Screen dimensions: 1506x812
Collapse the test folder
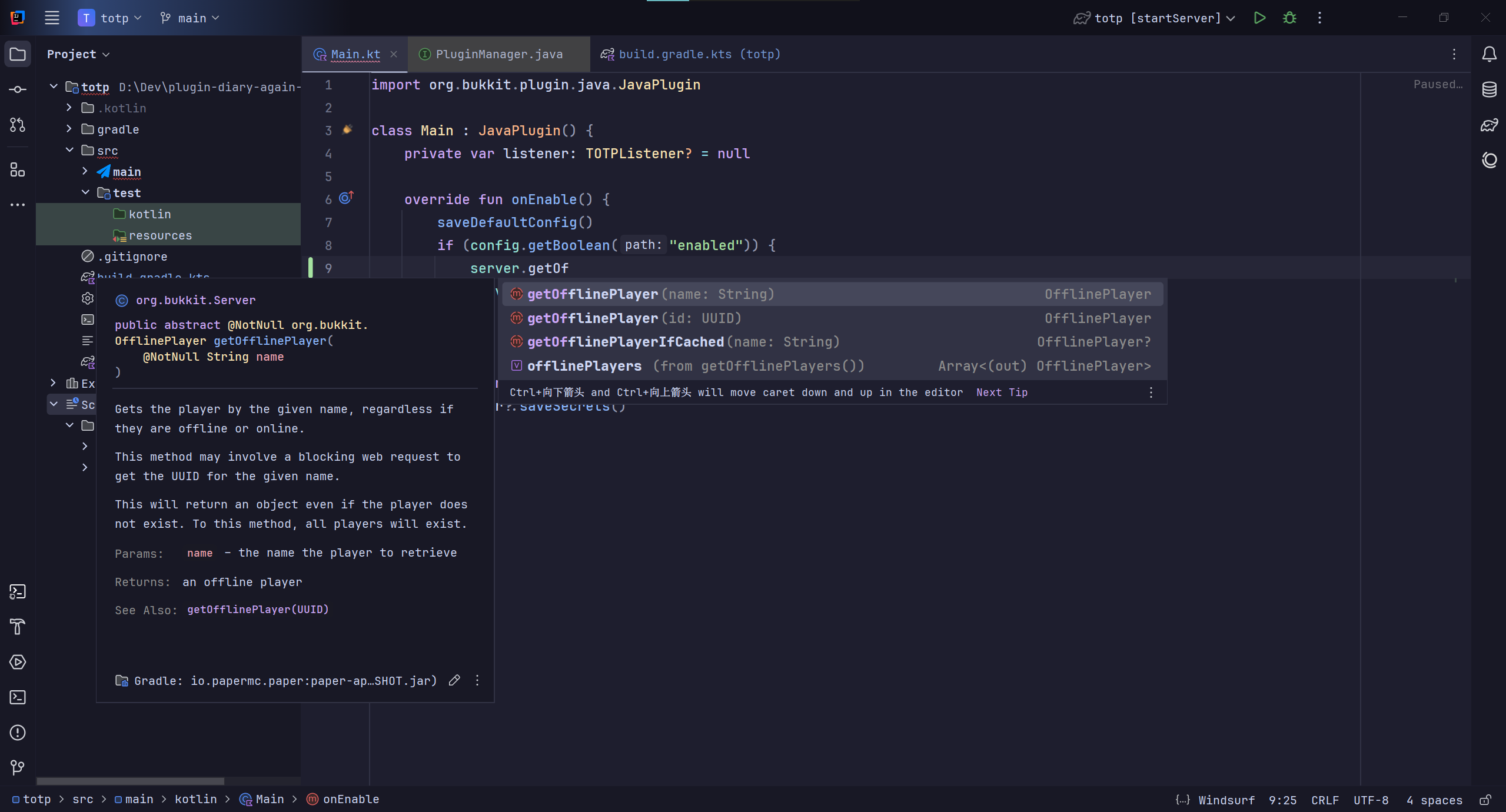85,192
